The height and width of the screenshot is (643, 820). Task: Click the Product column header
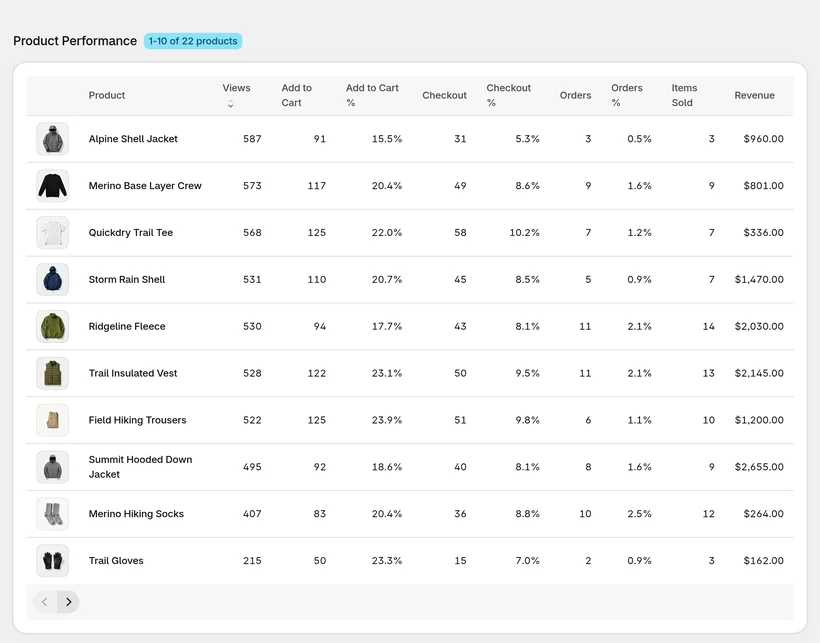point(107,95)
